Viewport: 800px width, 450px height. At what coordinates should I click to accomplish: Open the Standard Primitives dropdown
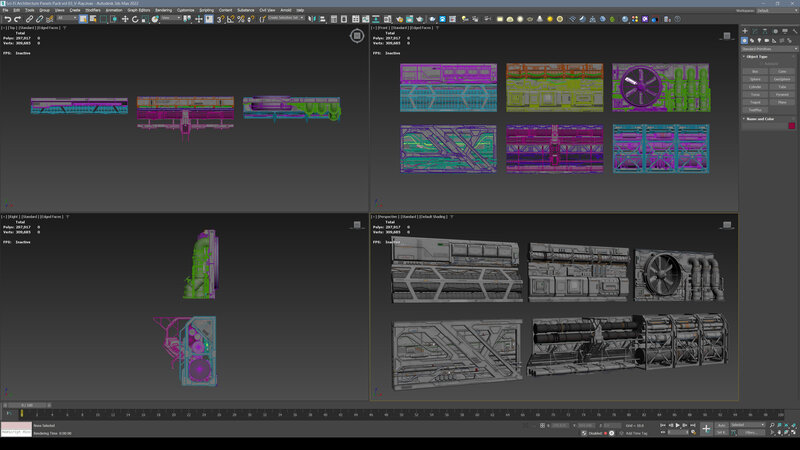[767, 48]
